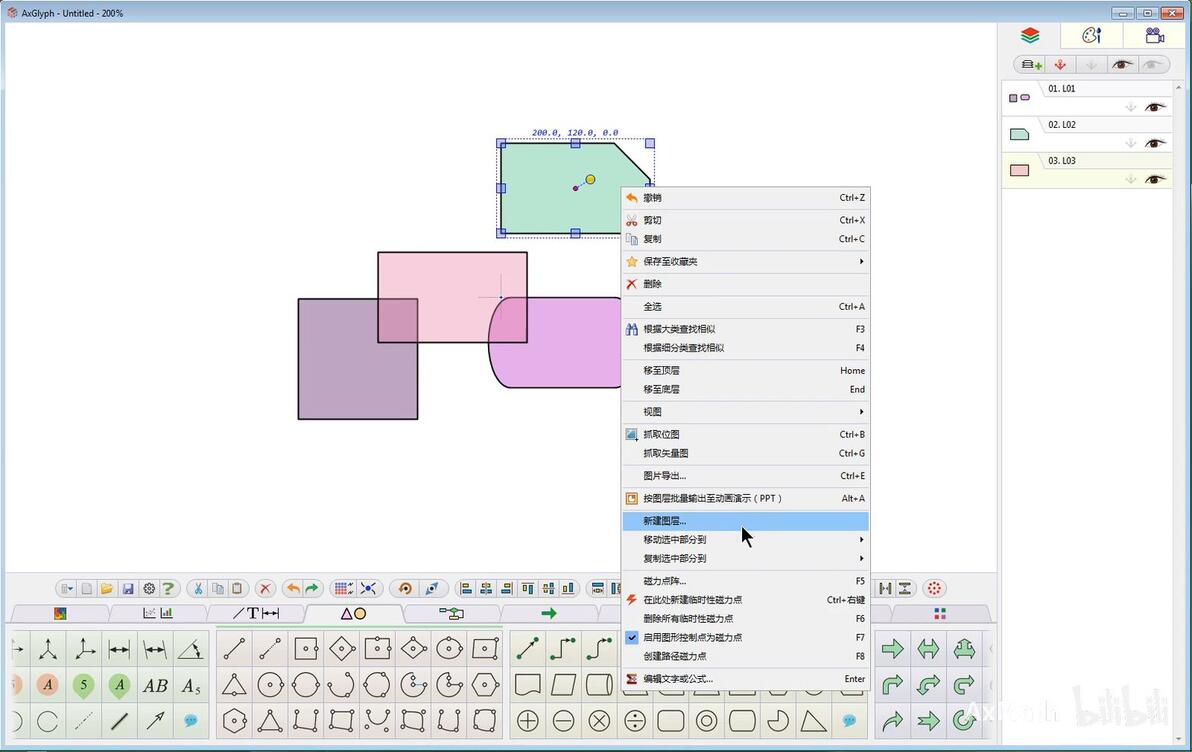
Task: Choose 新建图层... in the context menu
Action: click(x=745, y=521)
